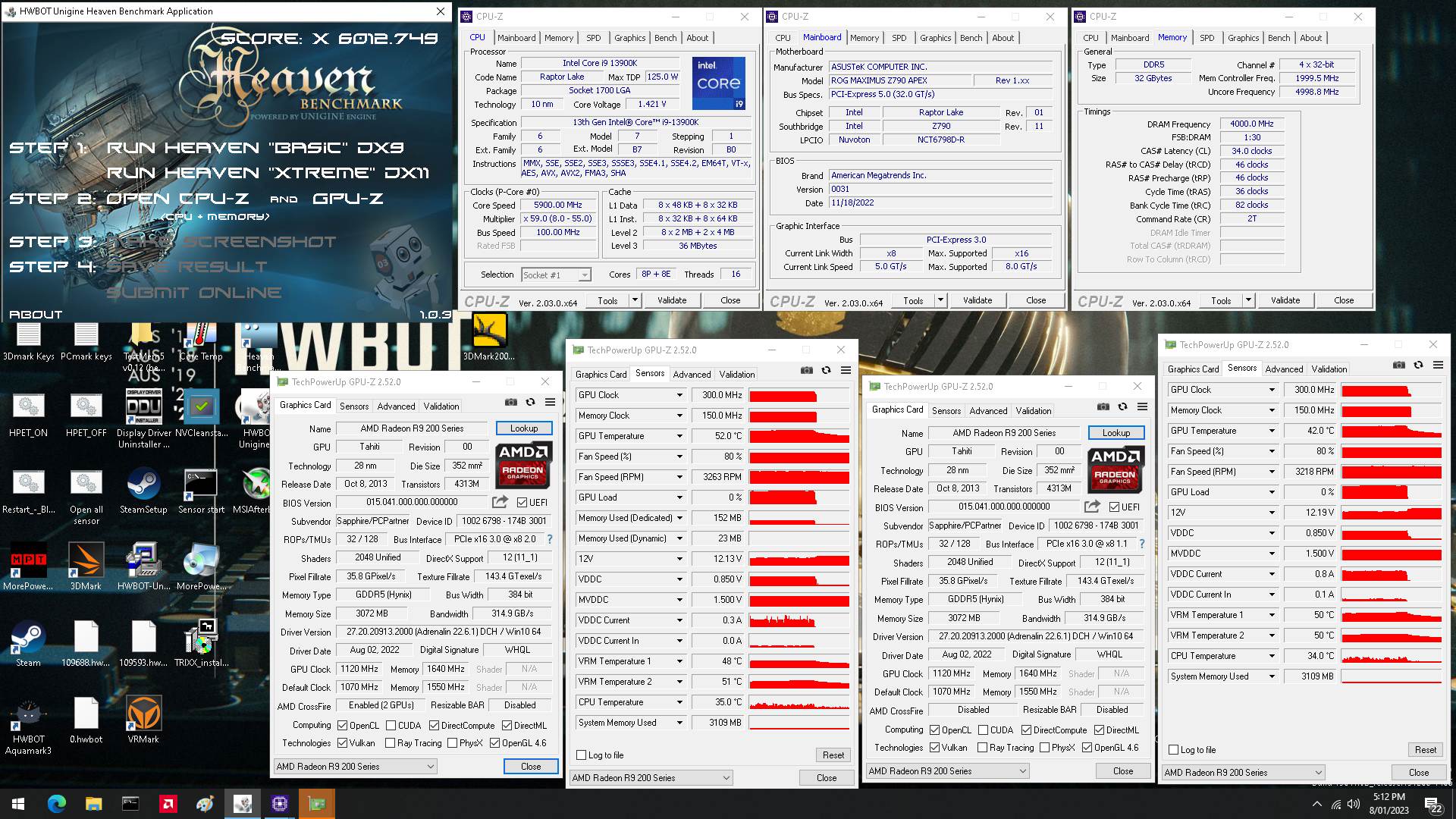Open the PCmark keys desktop file
Image resolution: width=1456 pixels, height=819 pixels.
[86, 341]
